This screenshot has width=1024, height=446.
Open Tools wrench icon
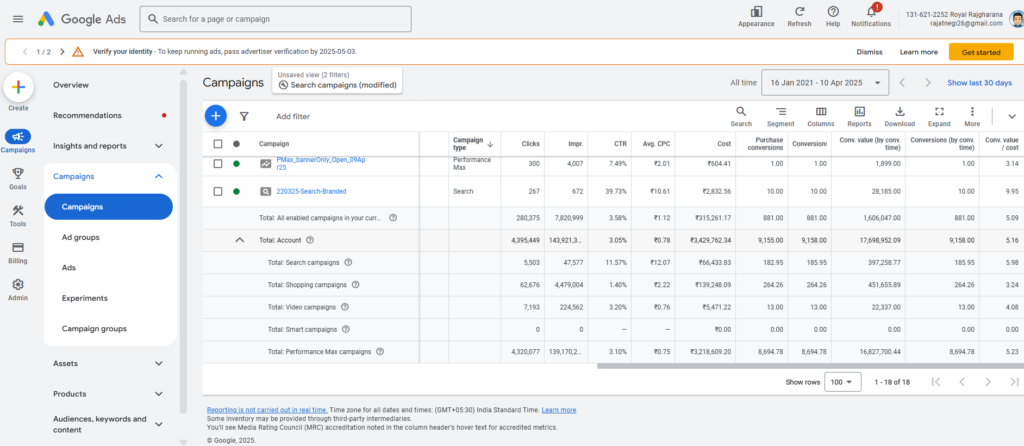[x=18, y=210]
